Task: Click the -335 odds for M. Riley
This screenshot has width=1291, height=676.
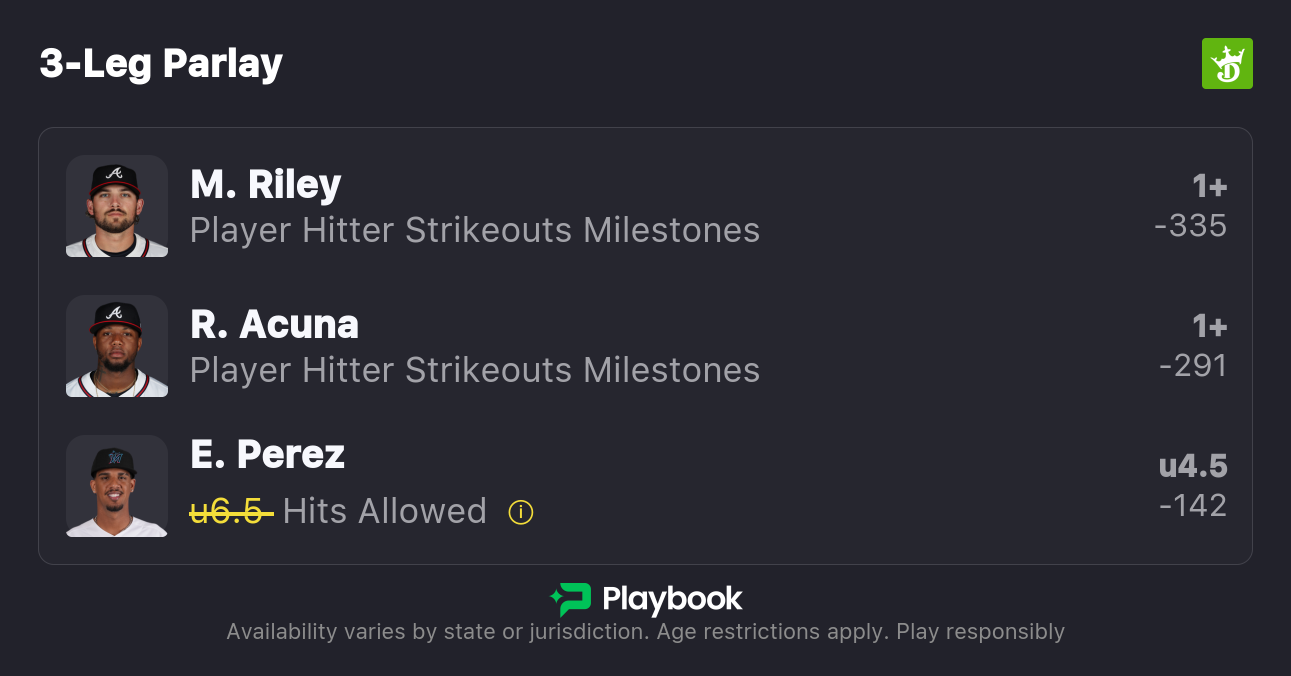Action: coord(1190,226)
